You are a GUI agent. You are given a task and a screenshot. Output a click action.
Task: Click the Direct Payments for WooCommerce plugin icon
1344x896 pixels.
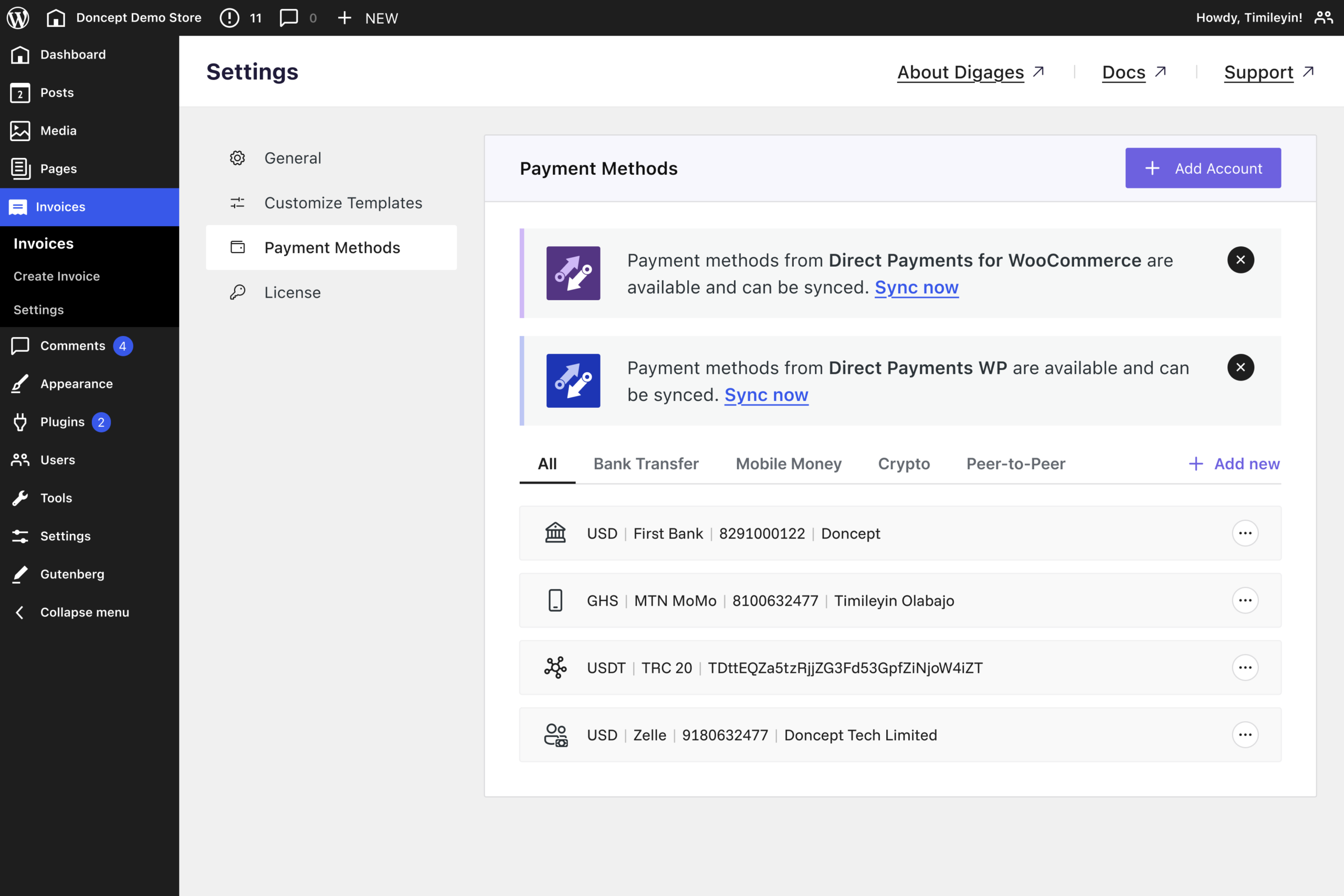(573, 273)
